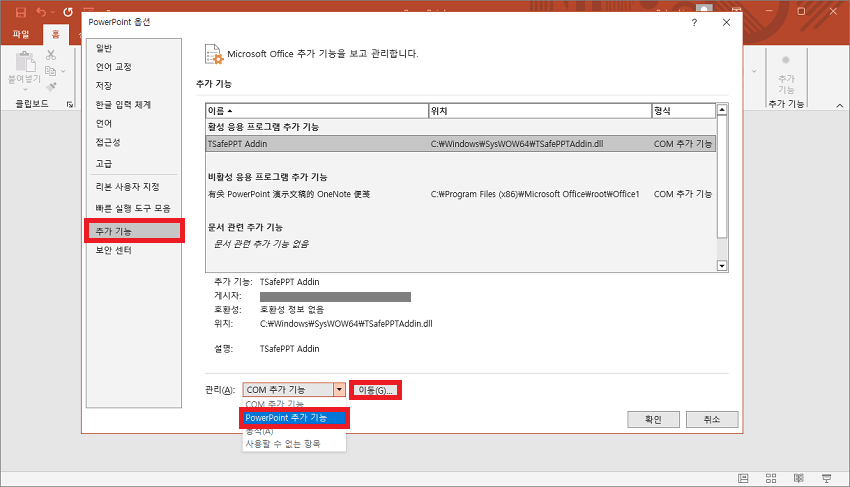Open the 접근성 options page
850x487 pixels.
pyautogui.click(x=134, y=143)
